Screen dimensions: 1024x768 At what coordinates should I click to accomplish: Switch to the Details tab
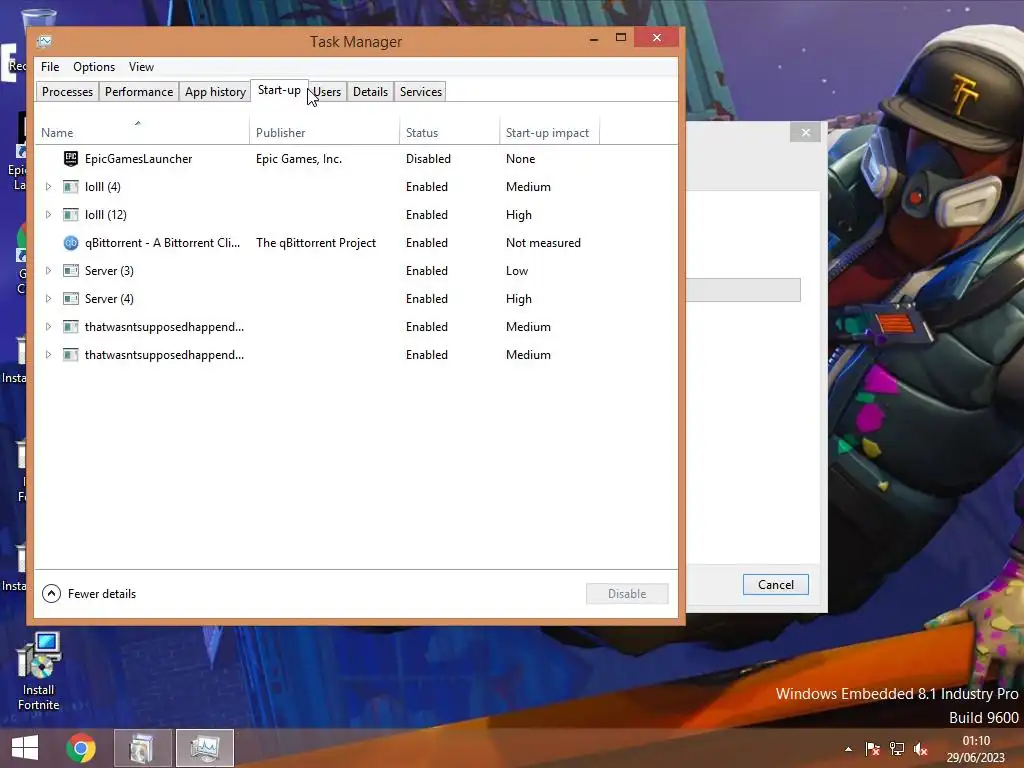[x=370, y=92]
